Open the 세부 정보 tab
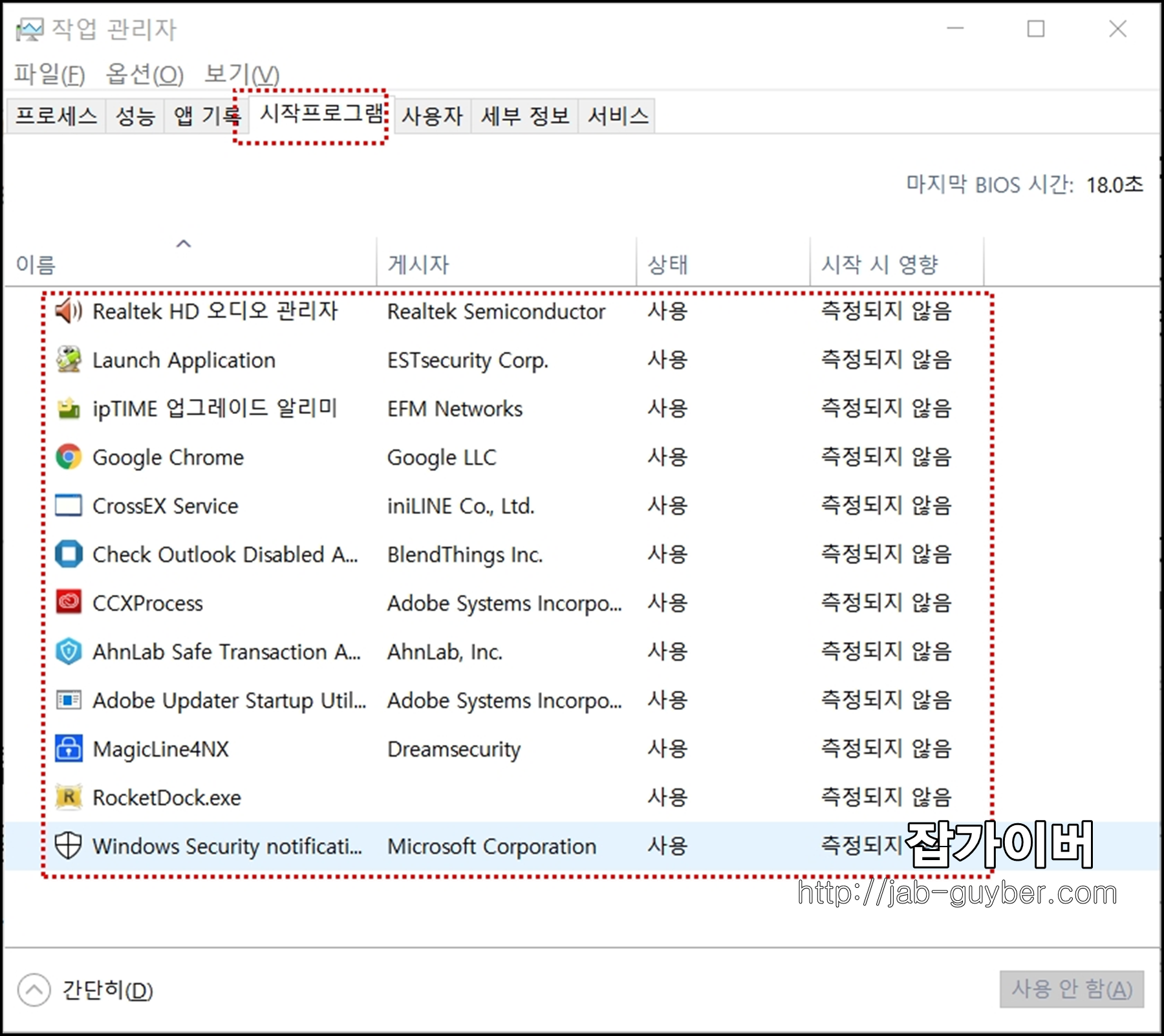The image size is (1164, 1036). 524,116
